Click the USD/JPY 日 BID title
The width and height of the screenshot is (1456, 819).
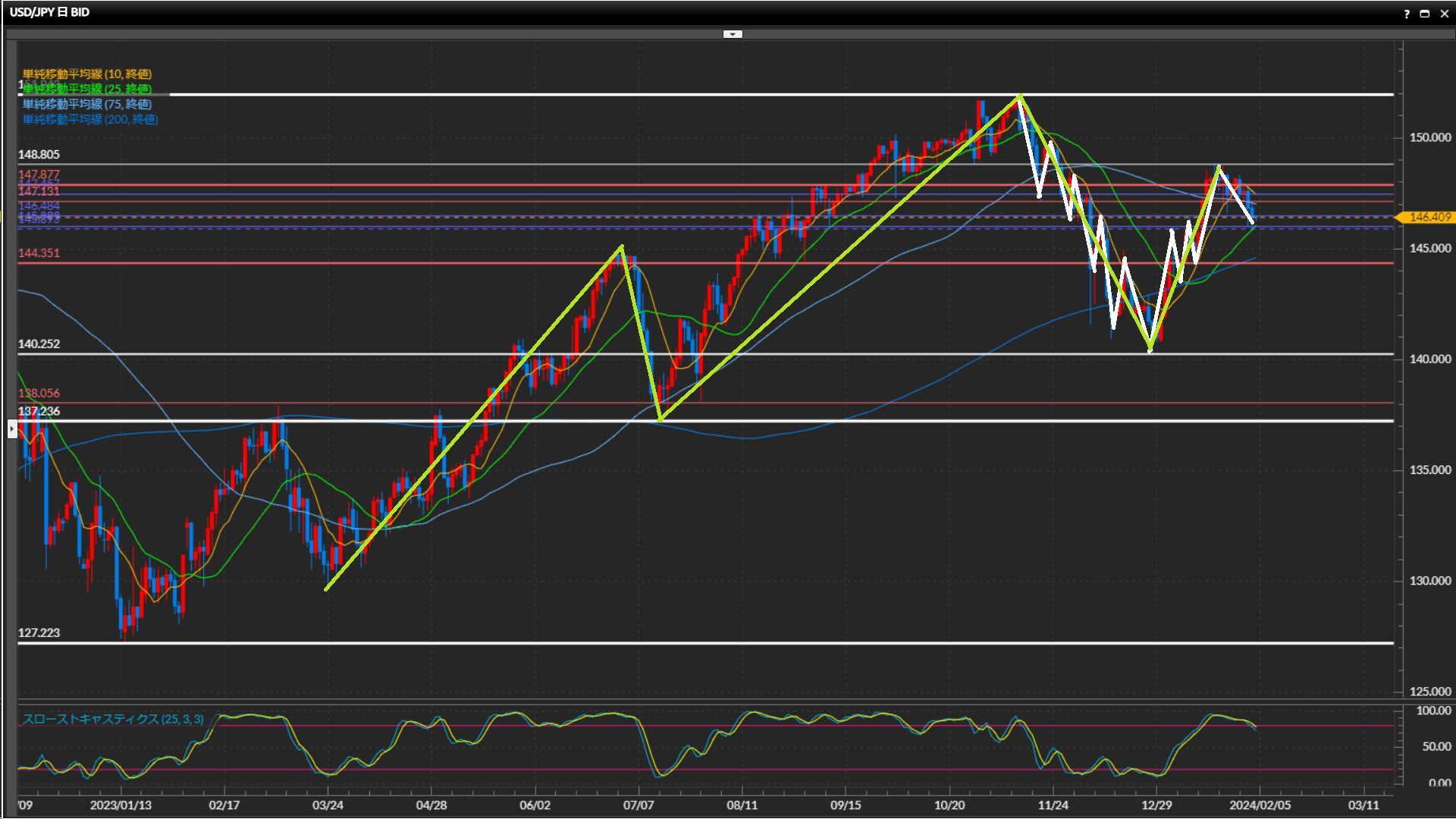coord(49,12)
